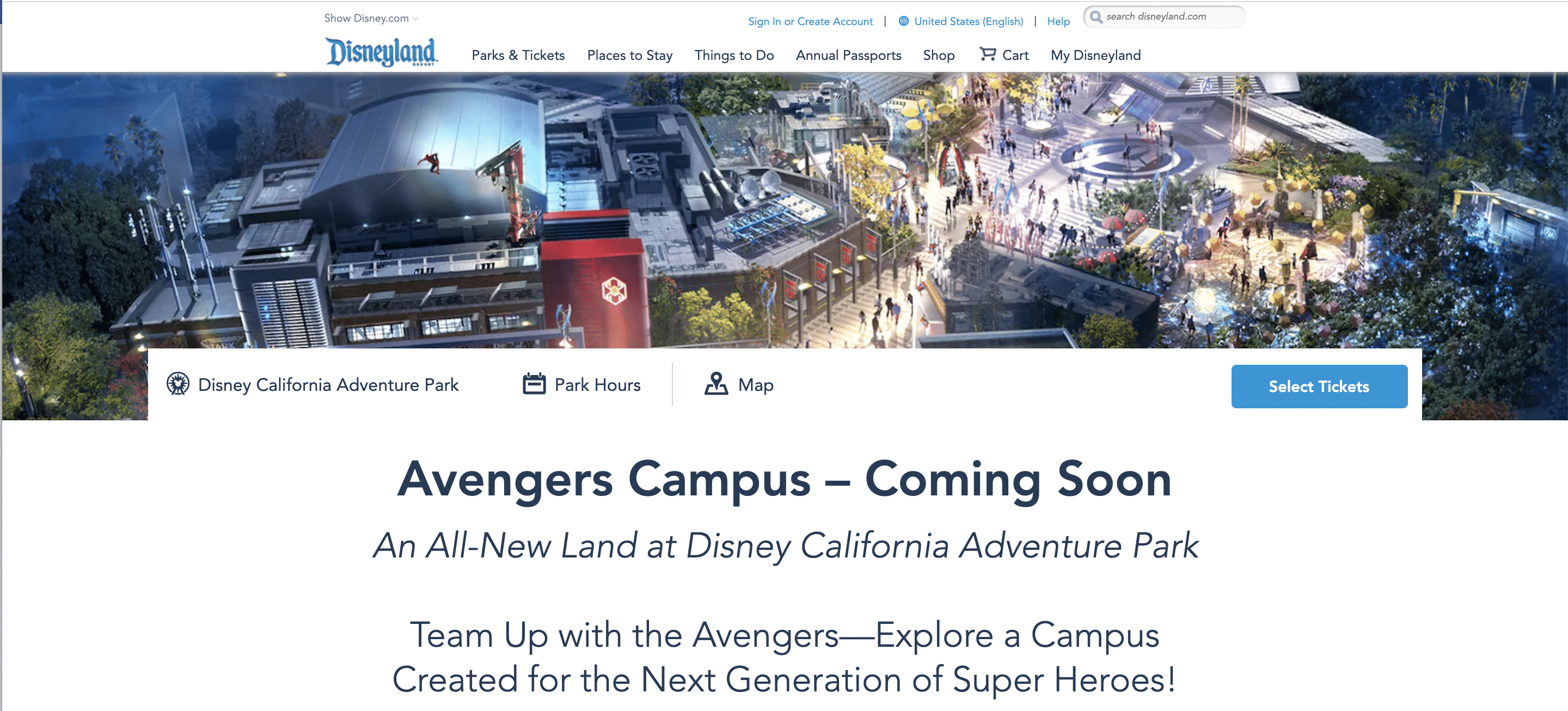The height and width of the screenshot is (711, 1568).
Task: Open the Help link
Action: pos(1058,21)
